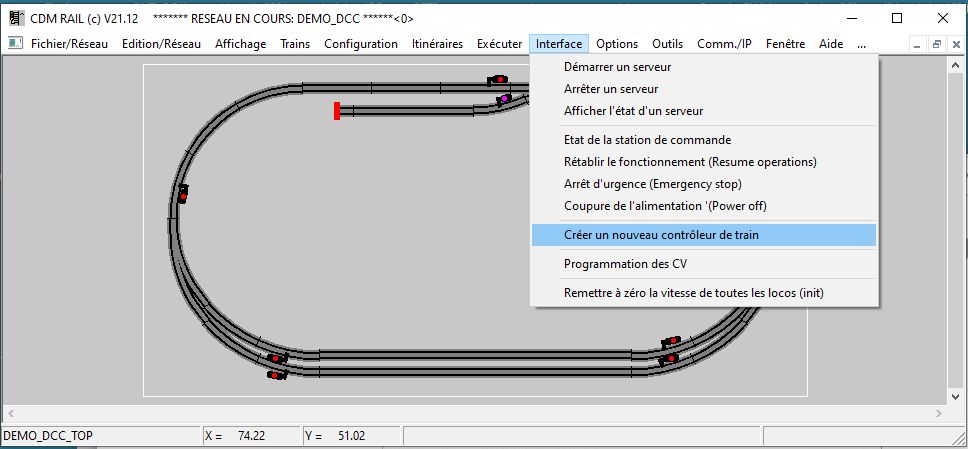Image resolution: width=968 pixels, height=449 pixels.
Task: Open the Affichage menu
Action: click(x=240, y=44)
